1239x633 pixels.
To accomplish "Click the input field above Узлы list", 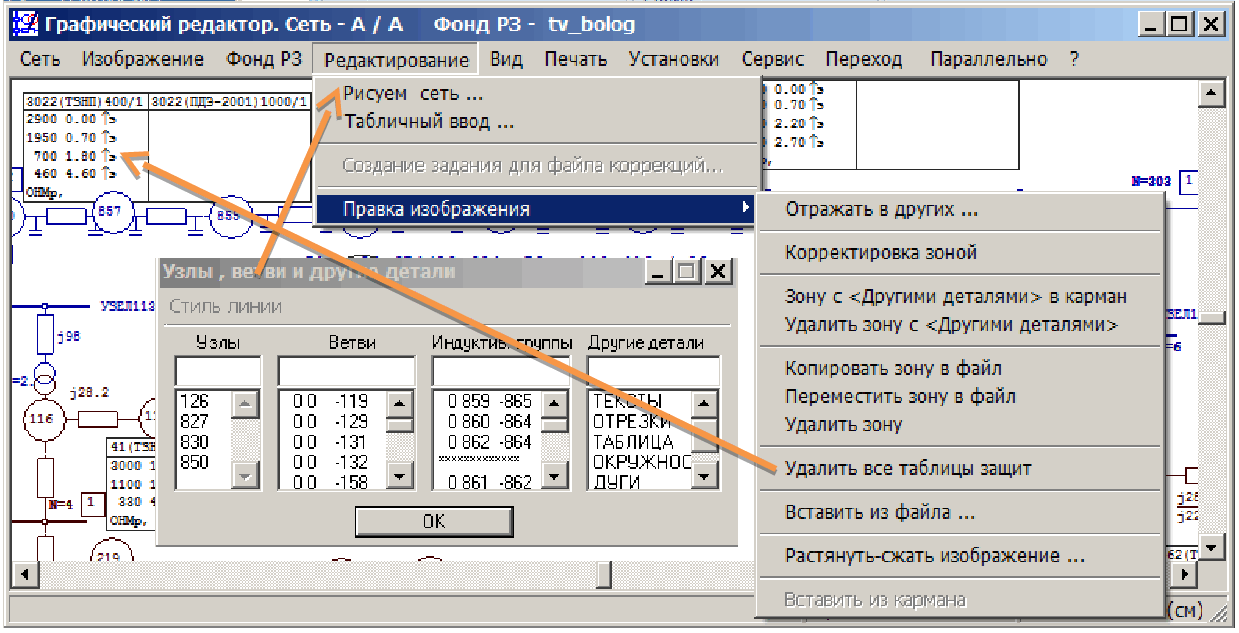I will pyautogui.click(x=217, y=371).
